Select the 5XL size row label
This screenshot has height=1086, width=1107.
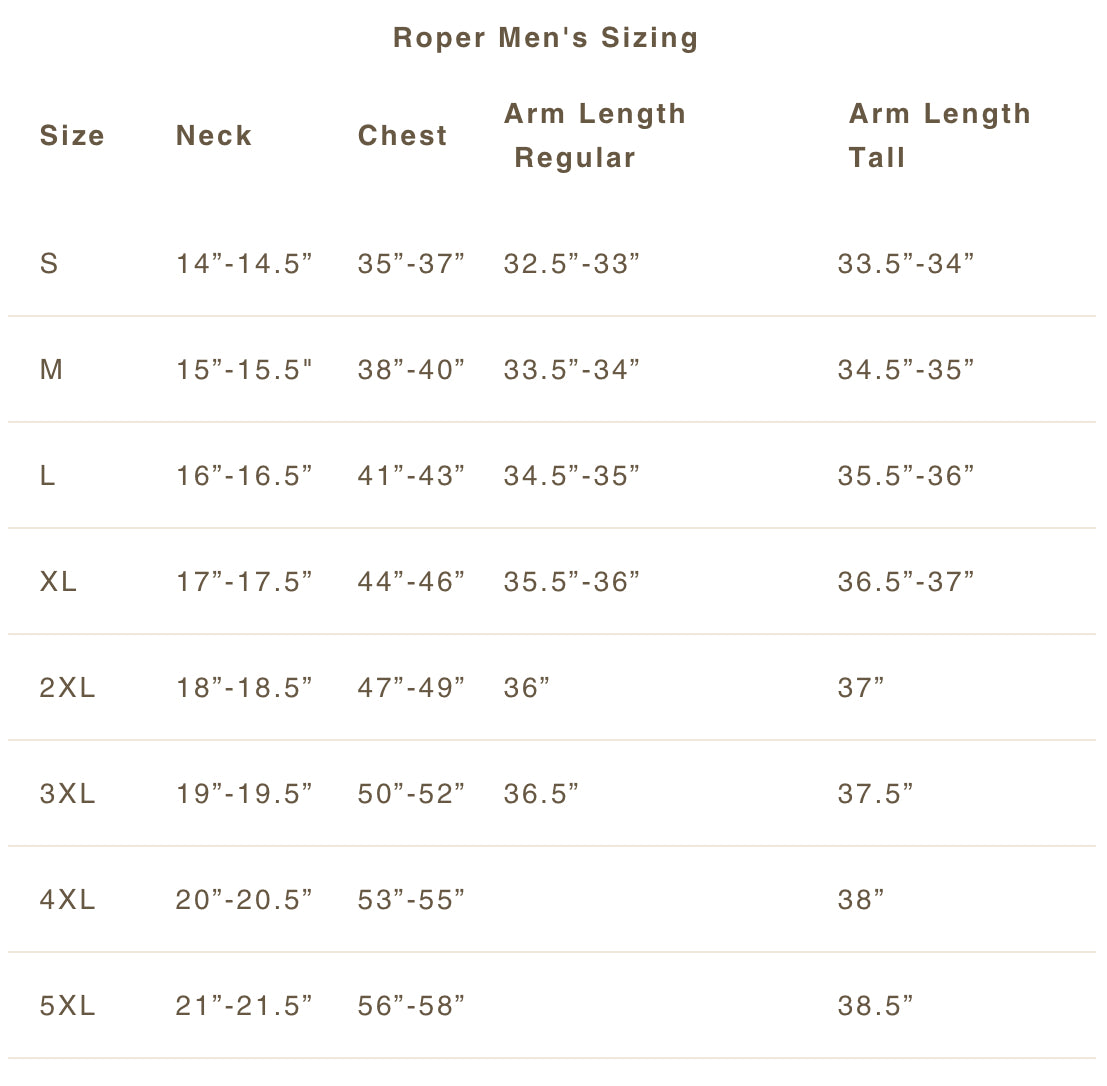pos(67,1006)
